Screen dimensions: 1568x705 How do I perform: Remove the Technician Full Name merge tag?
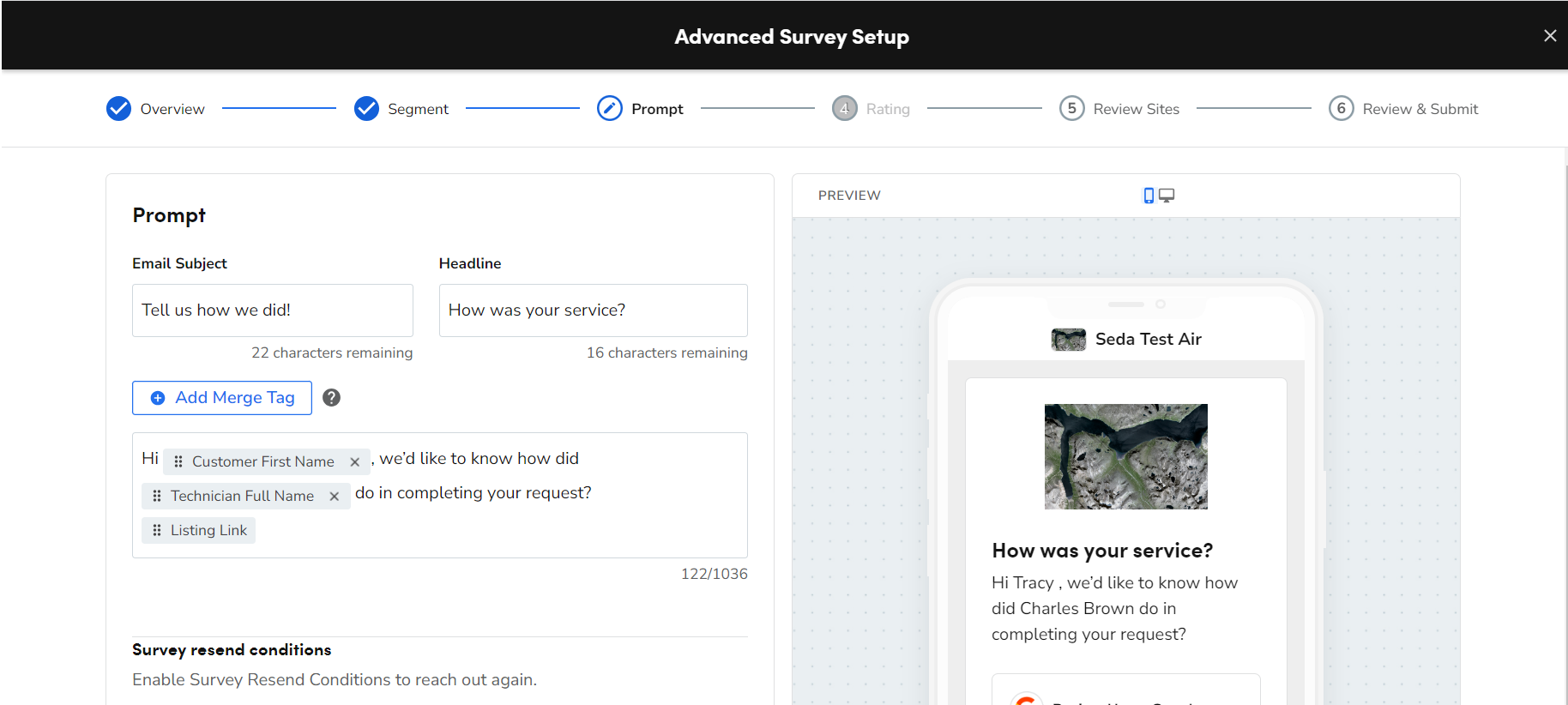[334, 497]
